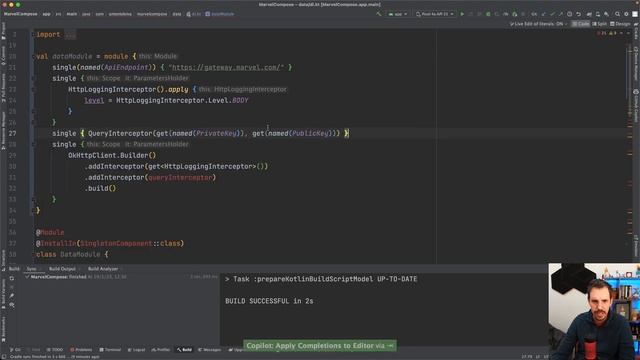Open the app run configuration dropdown
Screen dimensions: 640x360
398,14
